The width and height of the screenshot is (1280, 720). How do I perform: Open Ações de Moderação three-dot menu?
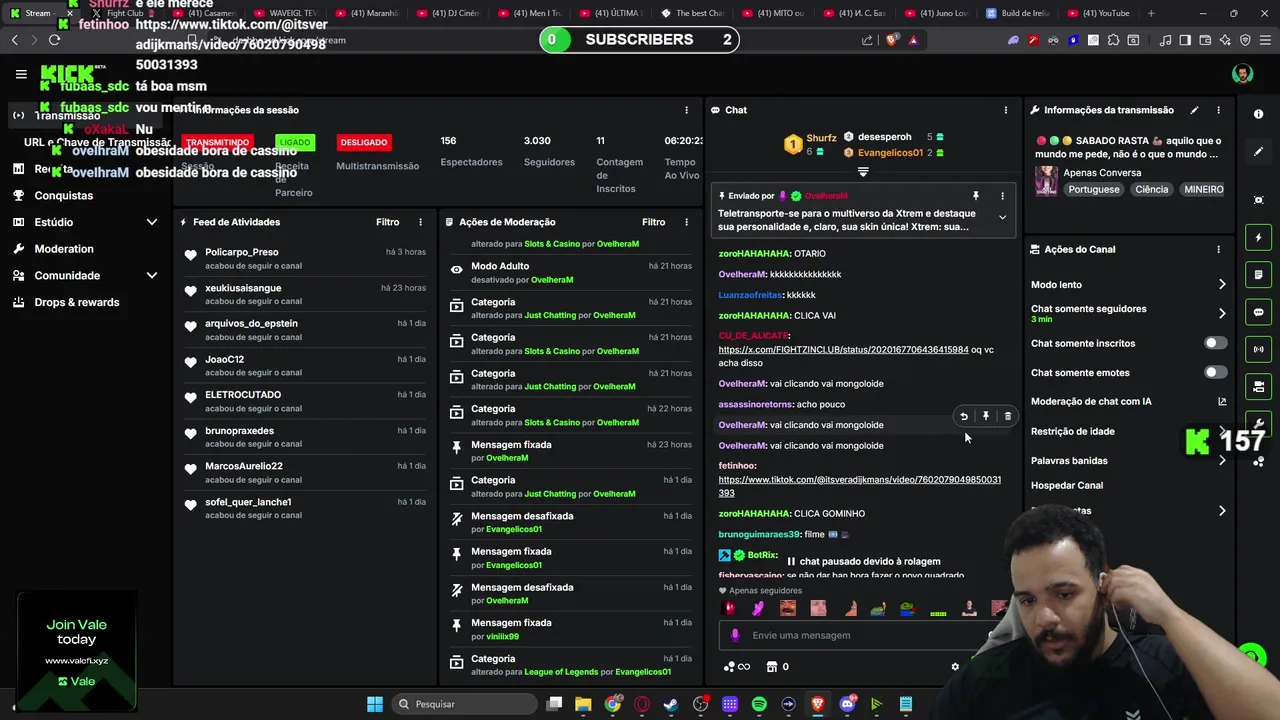pyautogui.click(x=686, y=222)
